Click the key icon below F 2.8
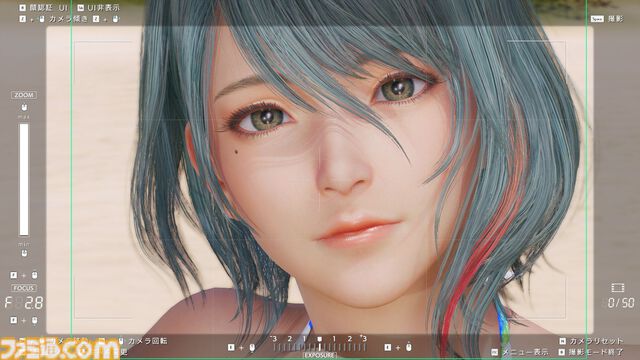The image size is (640, 360). [13, 320]
